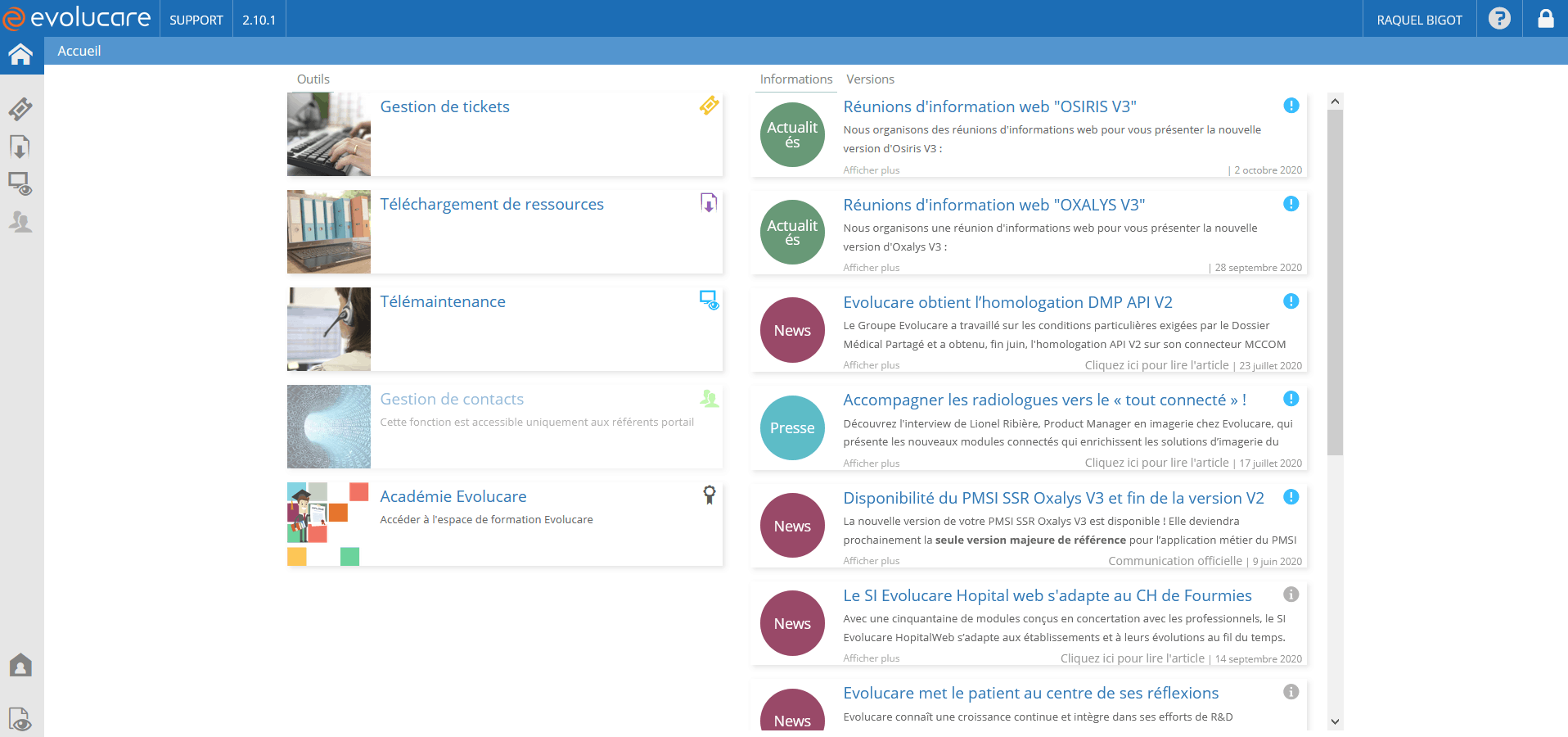This screenshot has width=1568, height=737.
Task: Open Le SI Evolucare Hopital web article title
Action: (1048, 595)
